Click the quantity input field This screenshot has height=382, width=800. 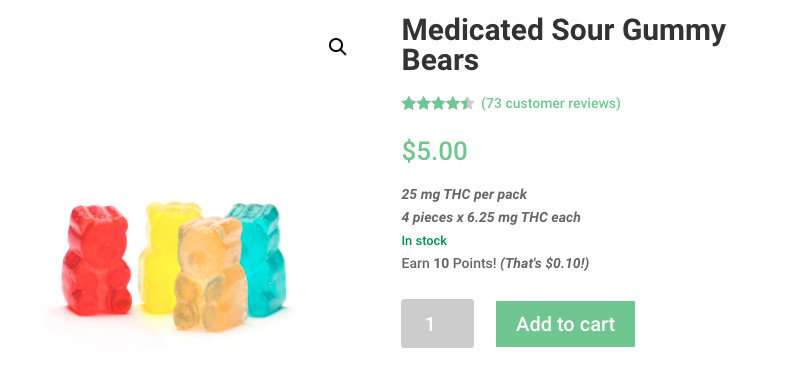point(437,323)
